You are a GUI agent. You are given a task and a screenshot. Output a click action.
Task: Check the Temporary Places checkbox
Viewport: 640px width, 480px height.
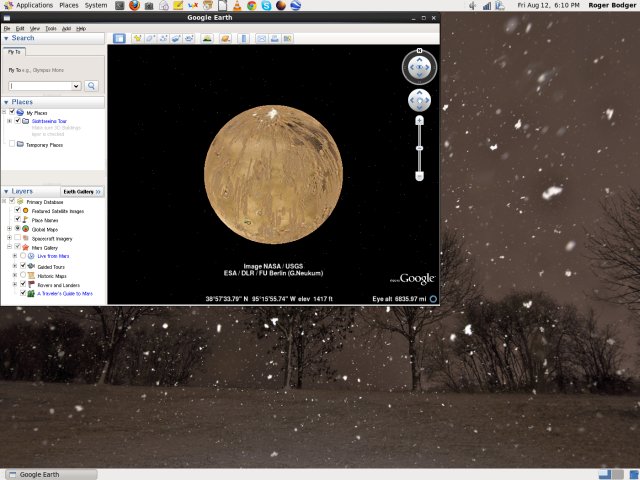coord(12,144)
